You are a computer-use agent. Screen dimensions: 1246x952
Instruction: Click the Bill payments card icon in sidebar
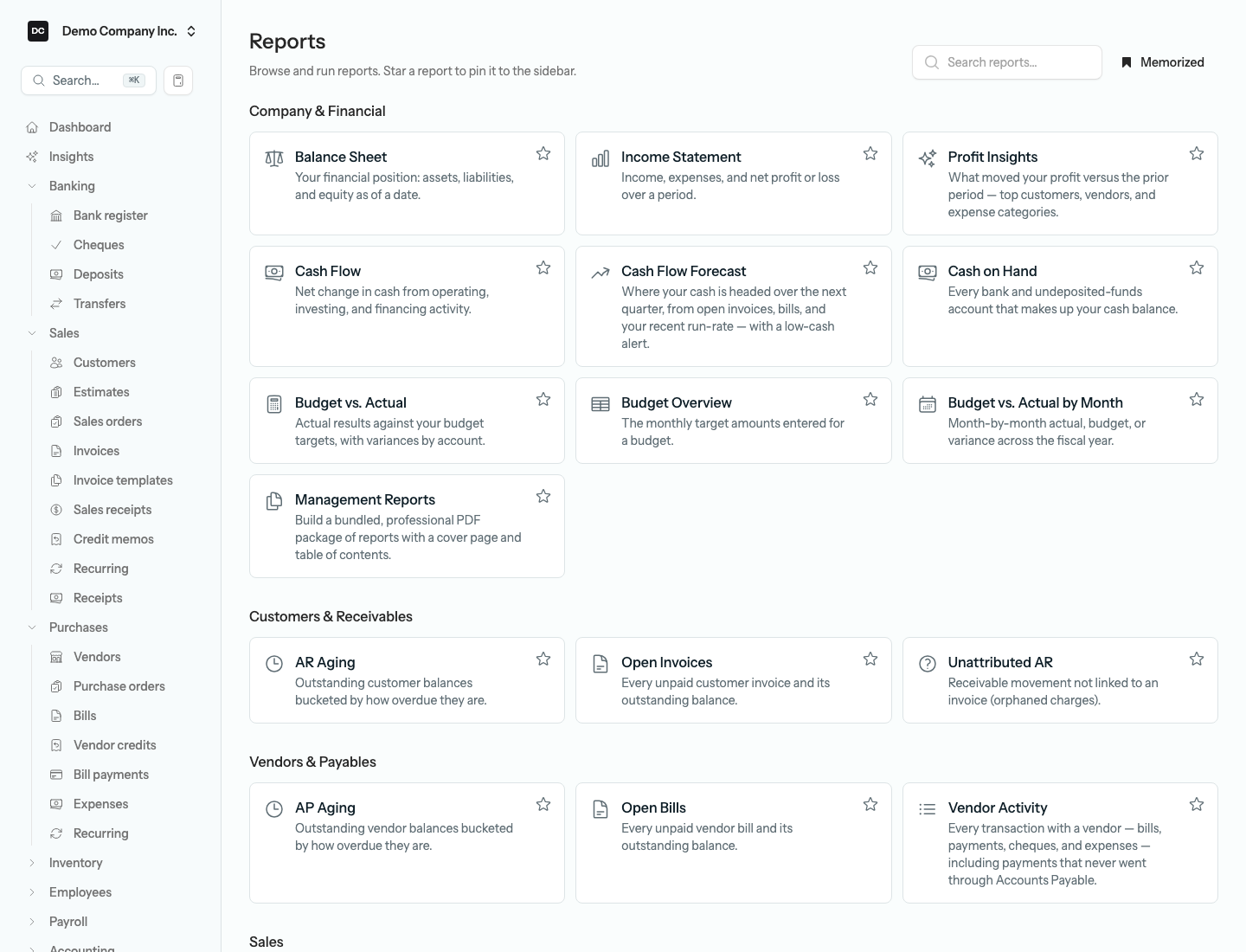tap(56, 775)
